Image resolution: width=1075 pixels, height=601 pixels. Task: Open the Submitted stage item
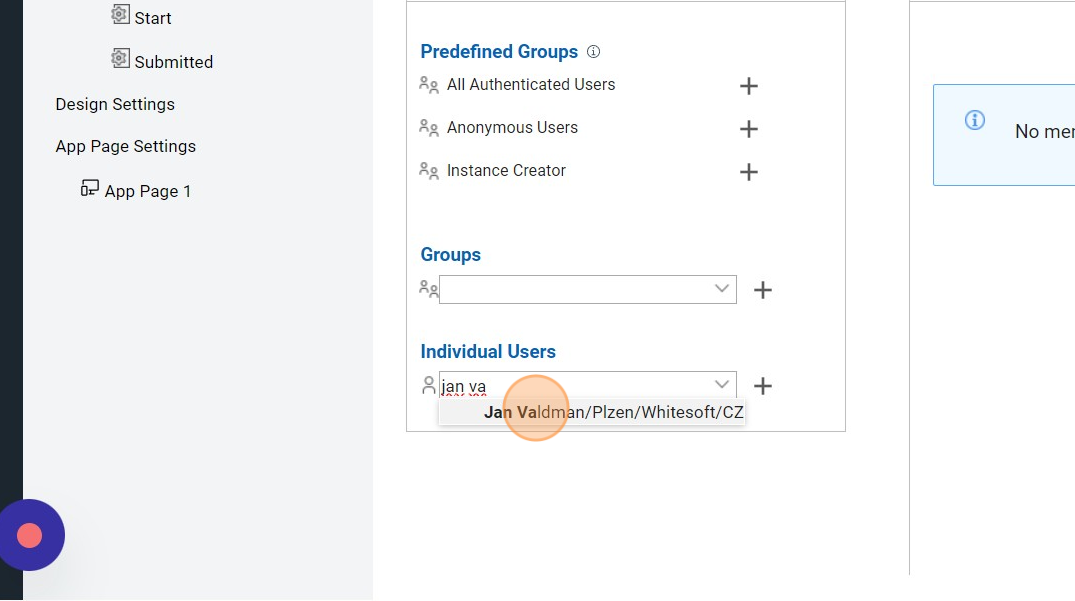(173, 62)
